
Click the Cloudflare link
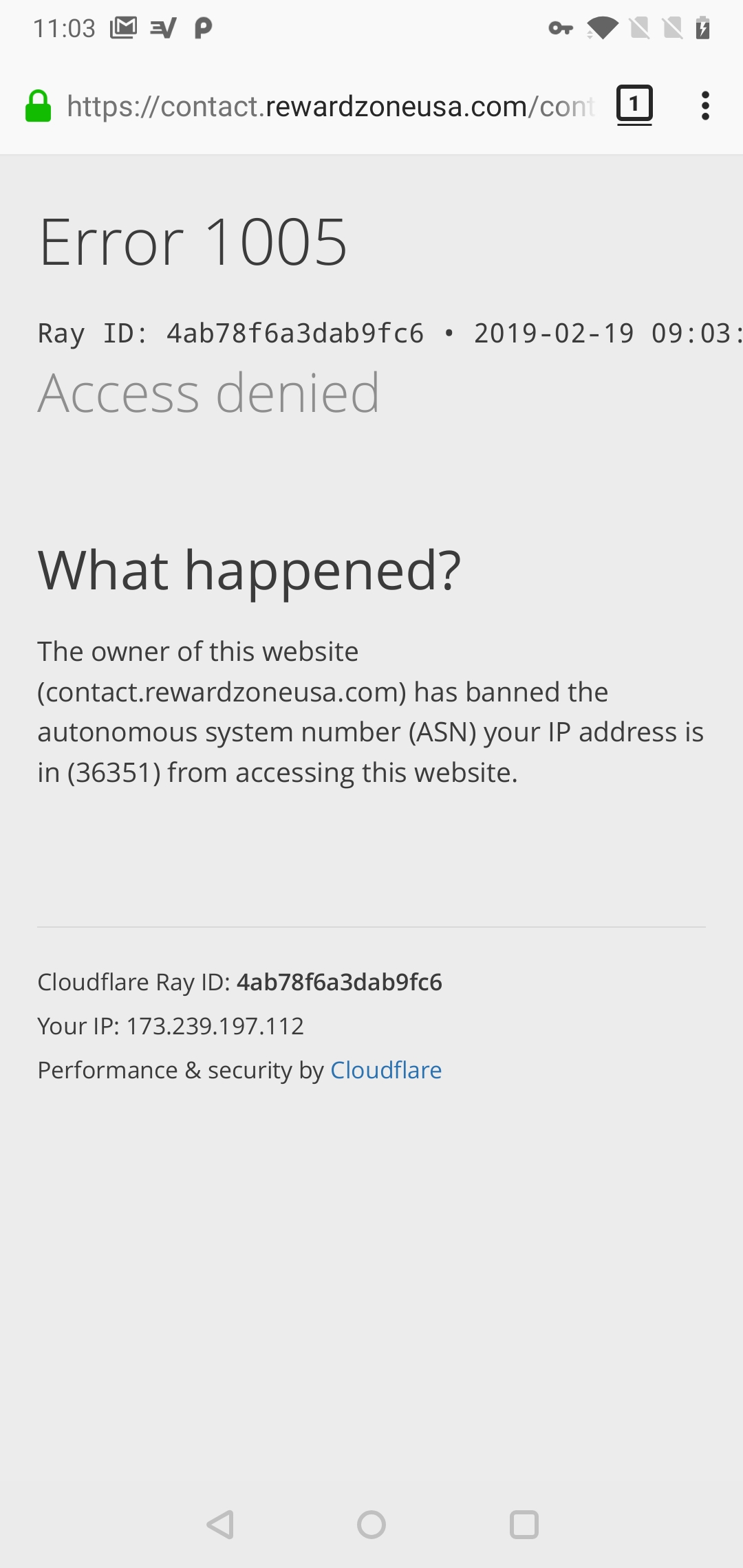(386, 1070)
